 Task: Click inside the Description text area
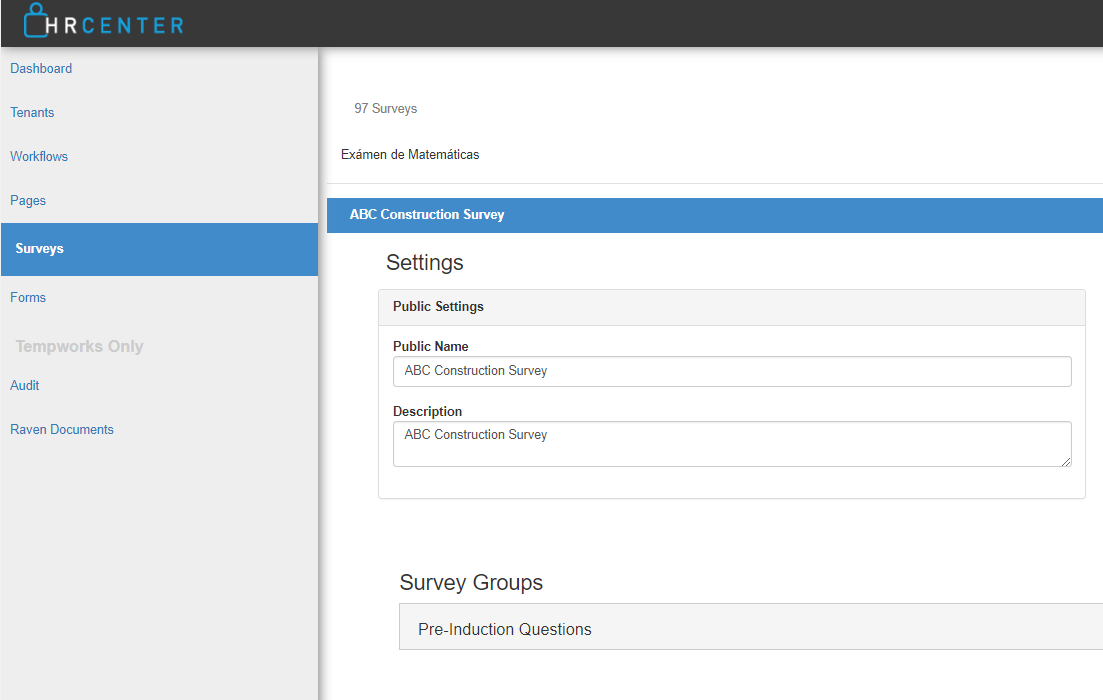[x=732, y=444]
